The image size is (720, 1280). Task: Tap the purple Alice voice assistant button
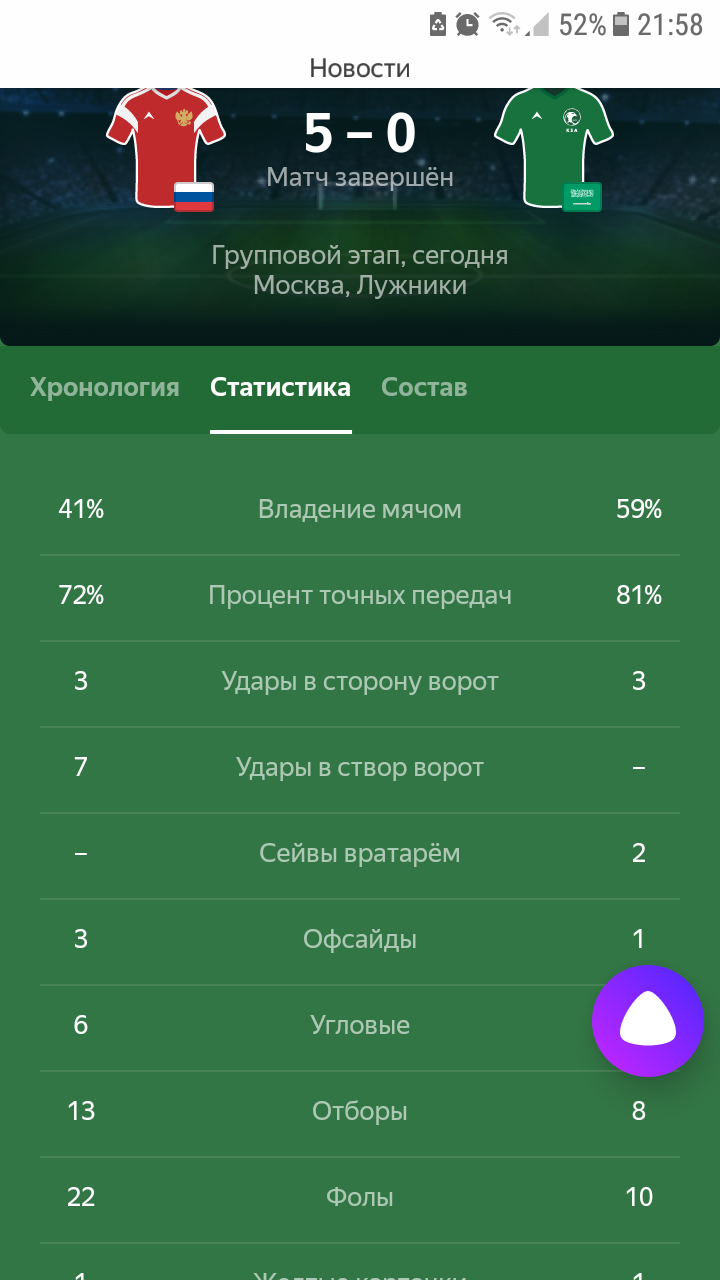click(648, 1021)
